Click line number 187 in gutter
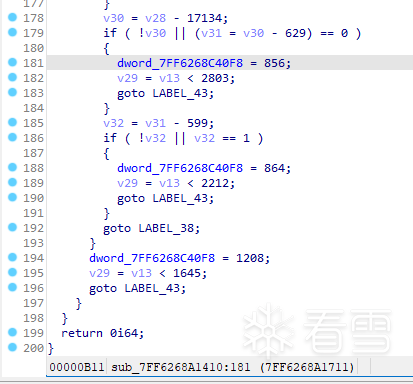 coord(33,153)
